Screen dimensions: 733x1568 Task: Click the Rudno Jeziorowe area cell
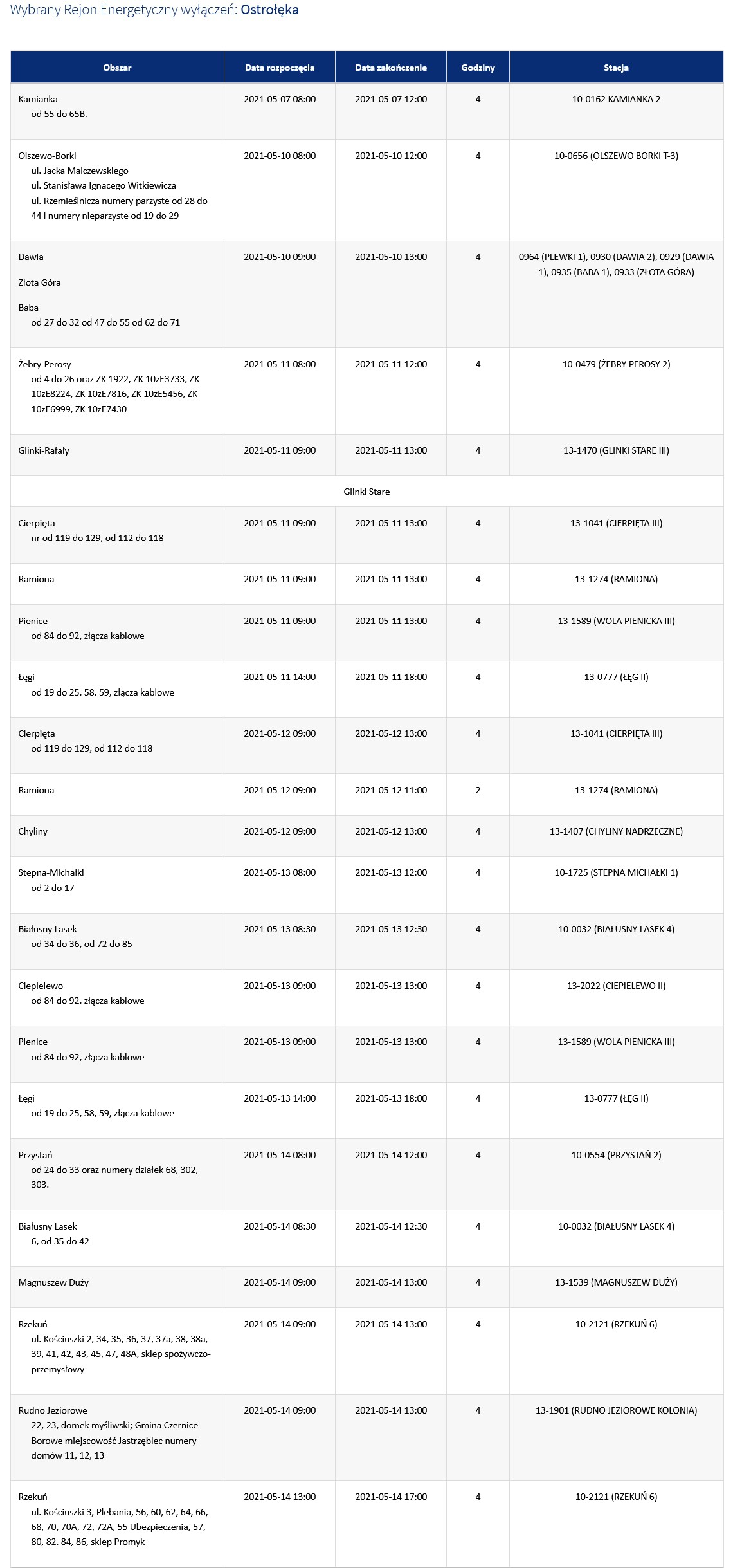117,1438
